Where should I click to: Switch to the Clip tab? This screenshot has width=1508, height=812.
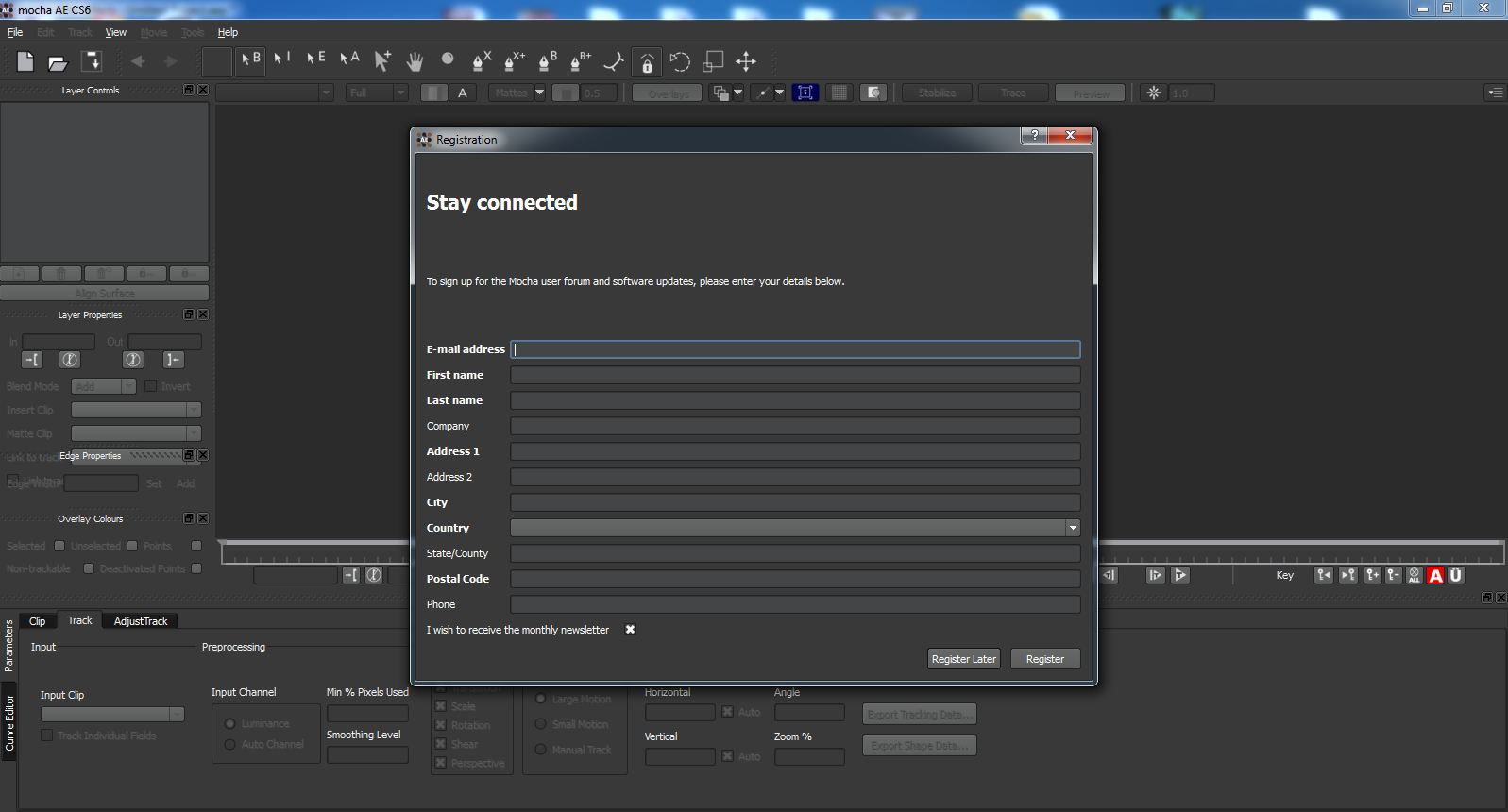pos(38,621)
